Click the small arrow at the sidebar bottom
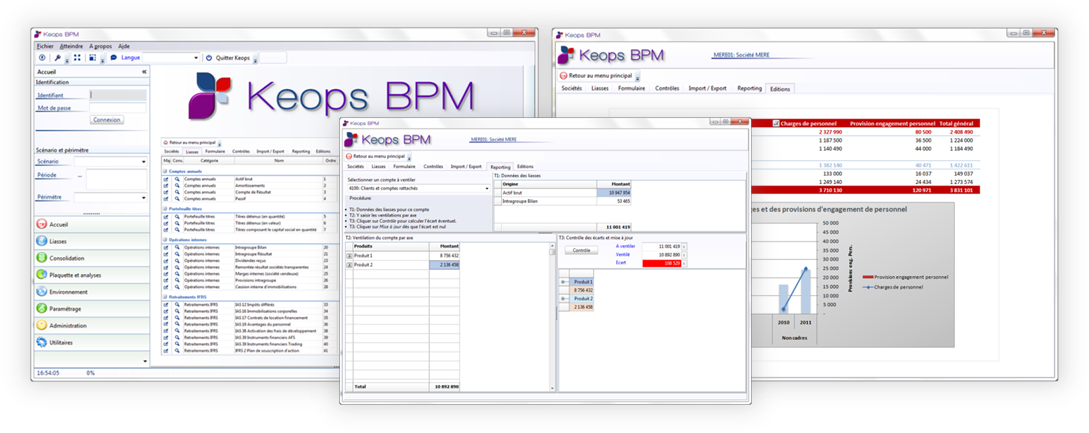1089x433 pixels. point(145,361)
